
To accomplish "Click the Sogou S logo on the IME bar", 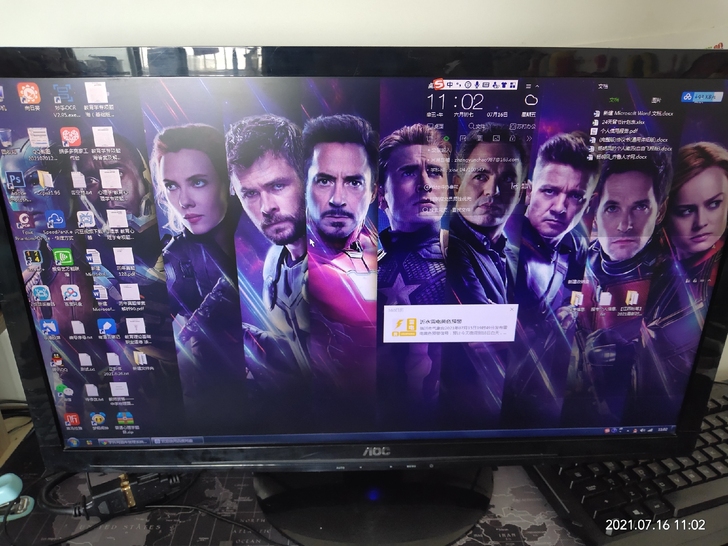I will [x=438, y=84].
